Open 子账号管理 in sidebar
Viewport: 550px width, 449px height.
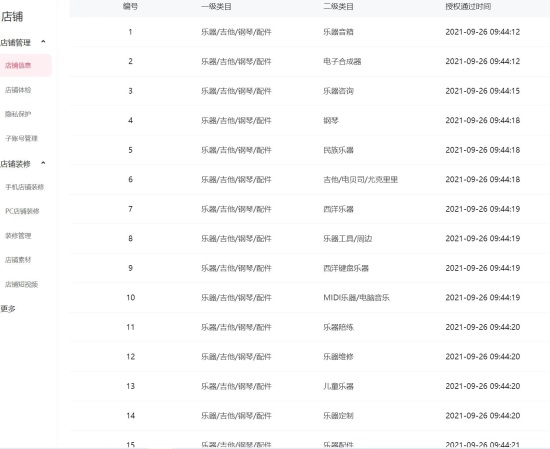pyautogui.click(x=21, y=138)
